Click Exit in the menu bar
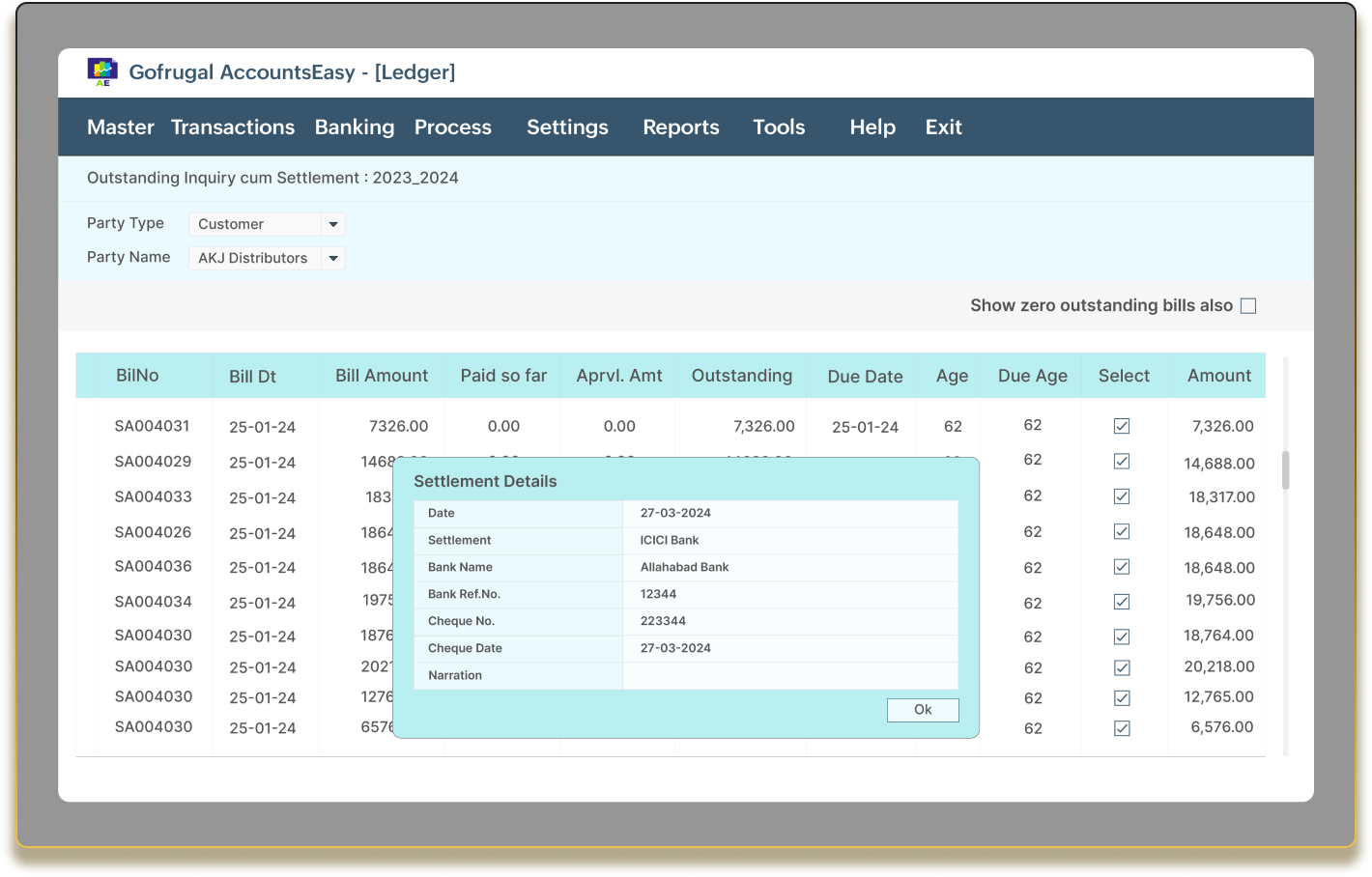This screenshot has height=877, width=1372. (x=942, y=127)
